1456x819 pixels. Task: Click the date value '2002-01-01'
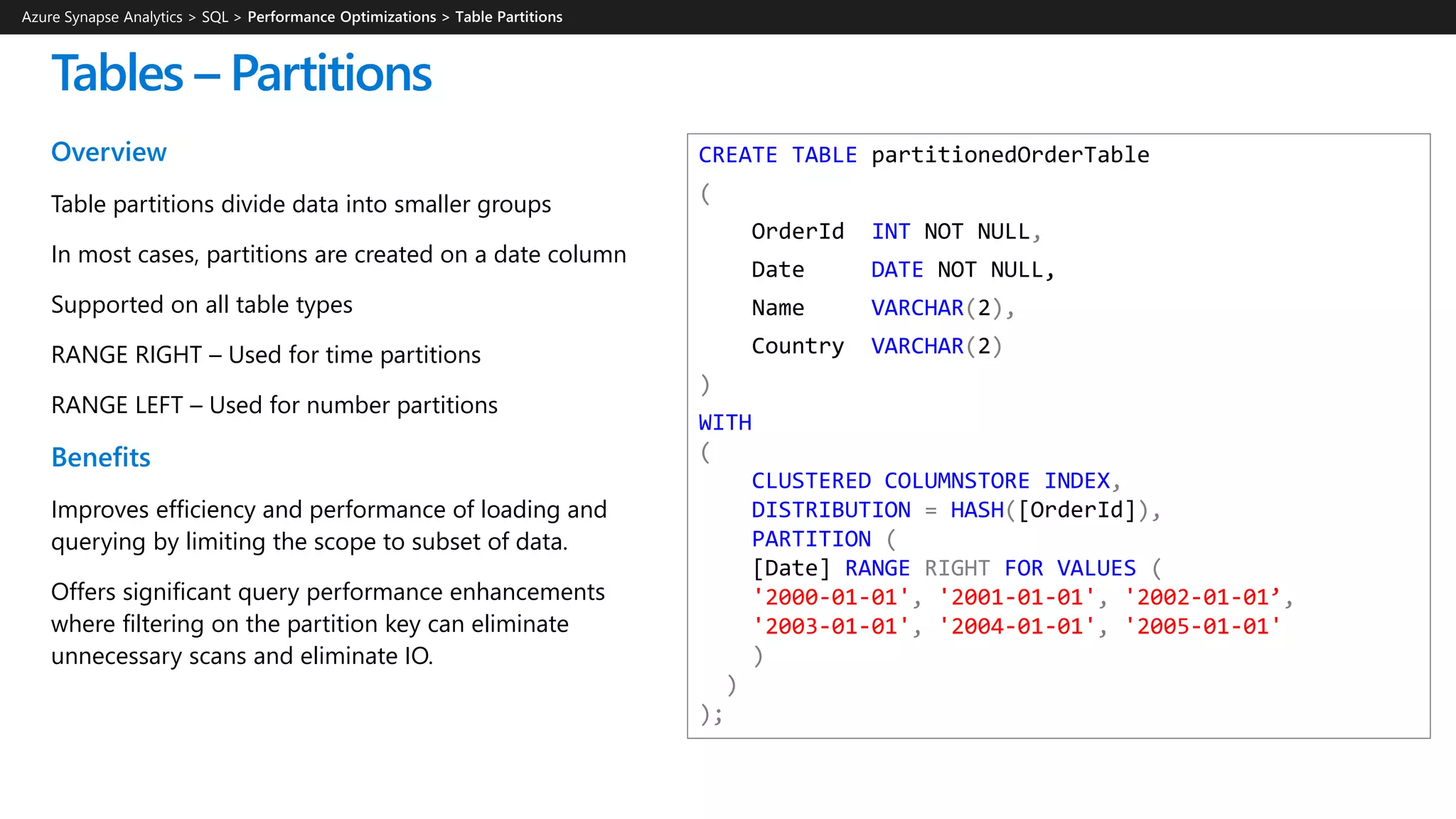click(1203, 598)
